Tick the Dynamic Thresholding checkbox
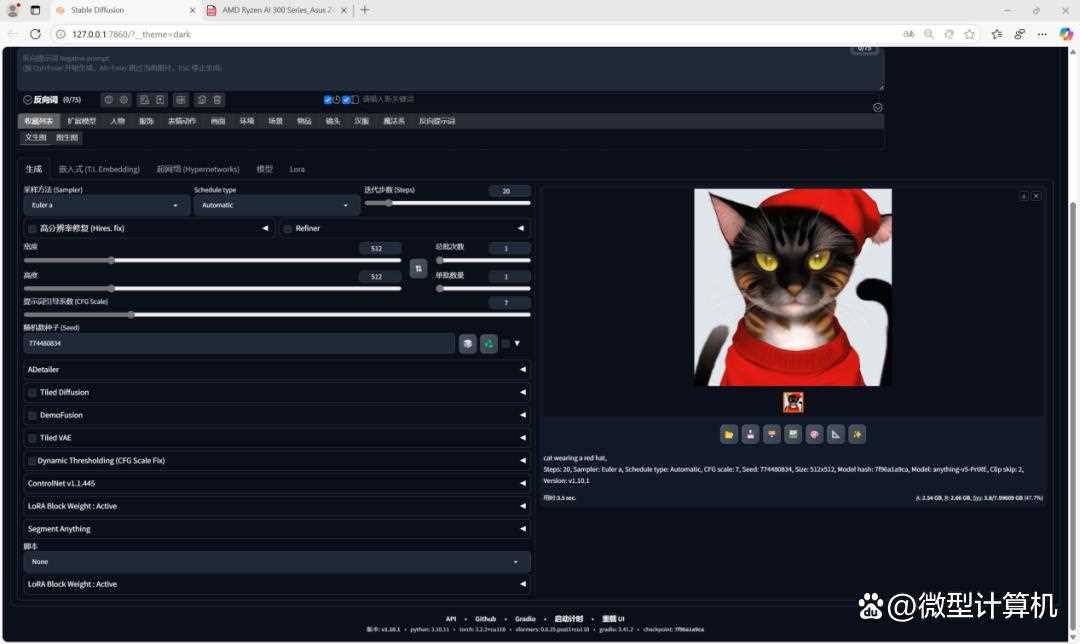 click(x=32, y=461)
